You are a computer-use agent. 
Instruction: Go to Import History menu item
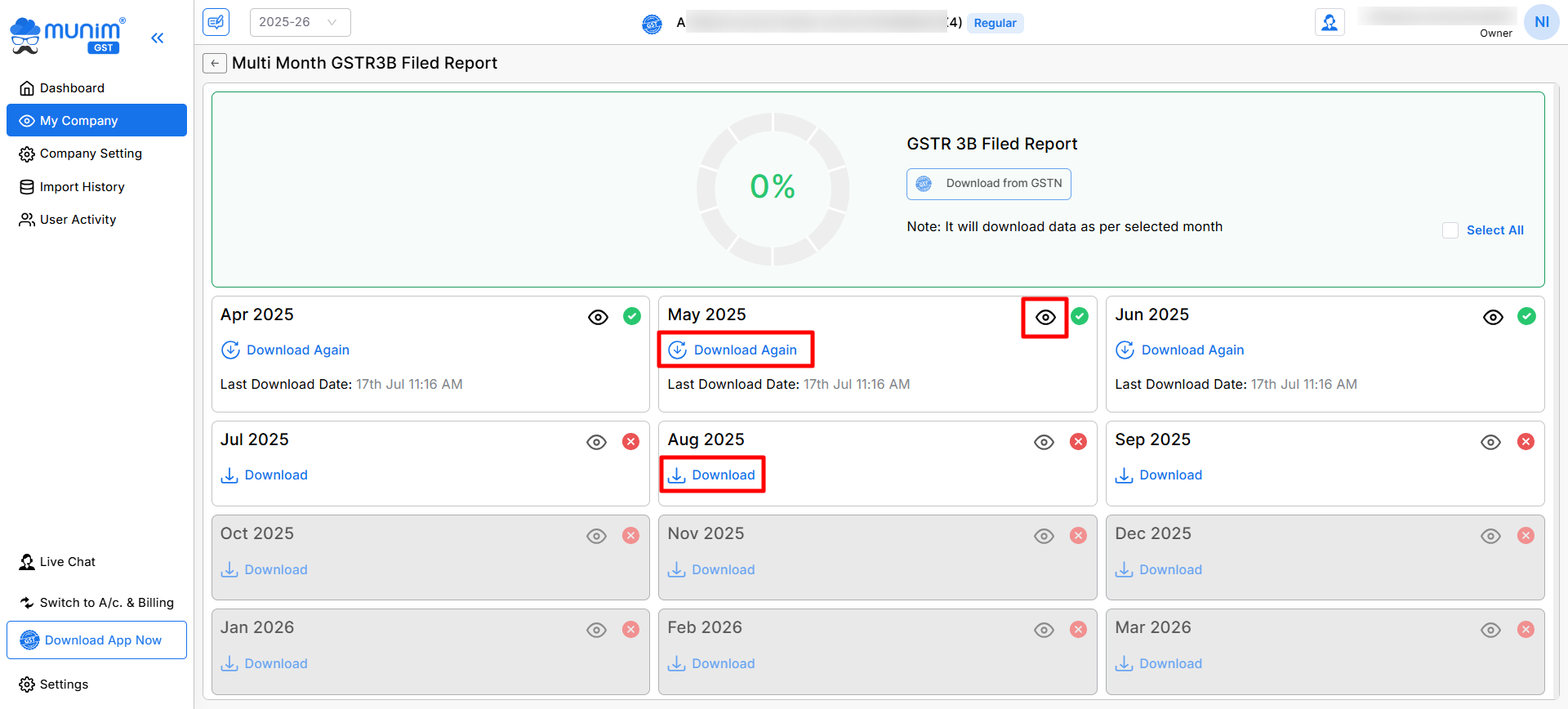[x=82, y=187]
